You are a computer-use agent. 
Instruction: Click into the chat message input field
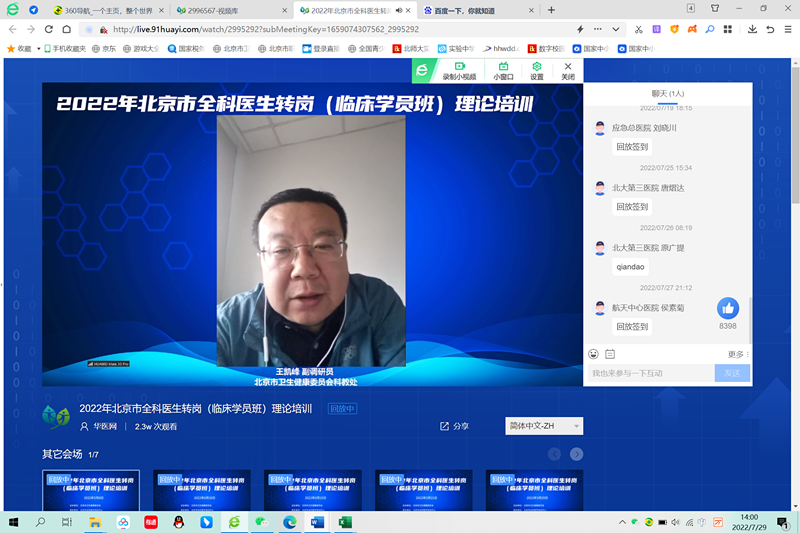click(x=651, y=373)
